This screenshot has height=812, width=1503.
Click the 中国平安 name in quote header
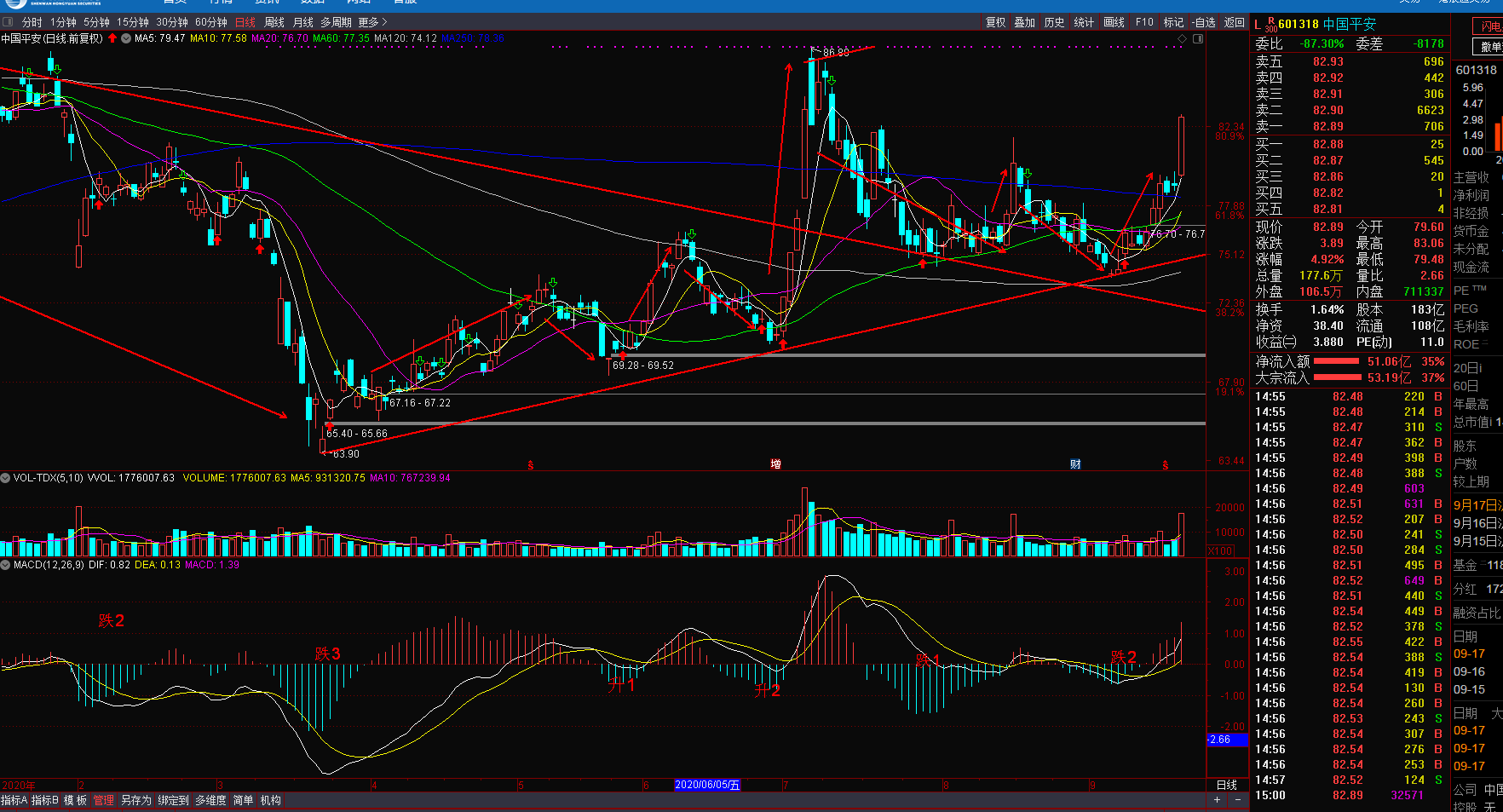1350,25
